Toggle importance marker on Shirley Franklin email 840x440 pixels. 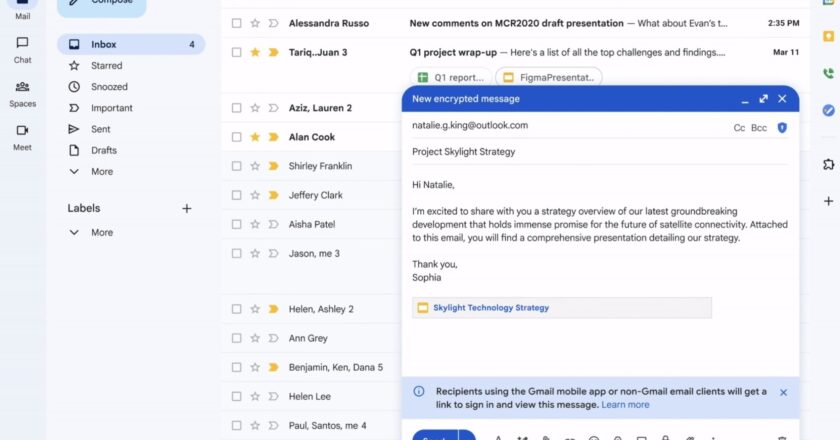(273, 166)
